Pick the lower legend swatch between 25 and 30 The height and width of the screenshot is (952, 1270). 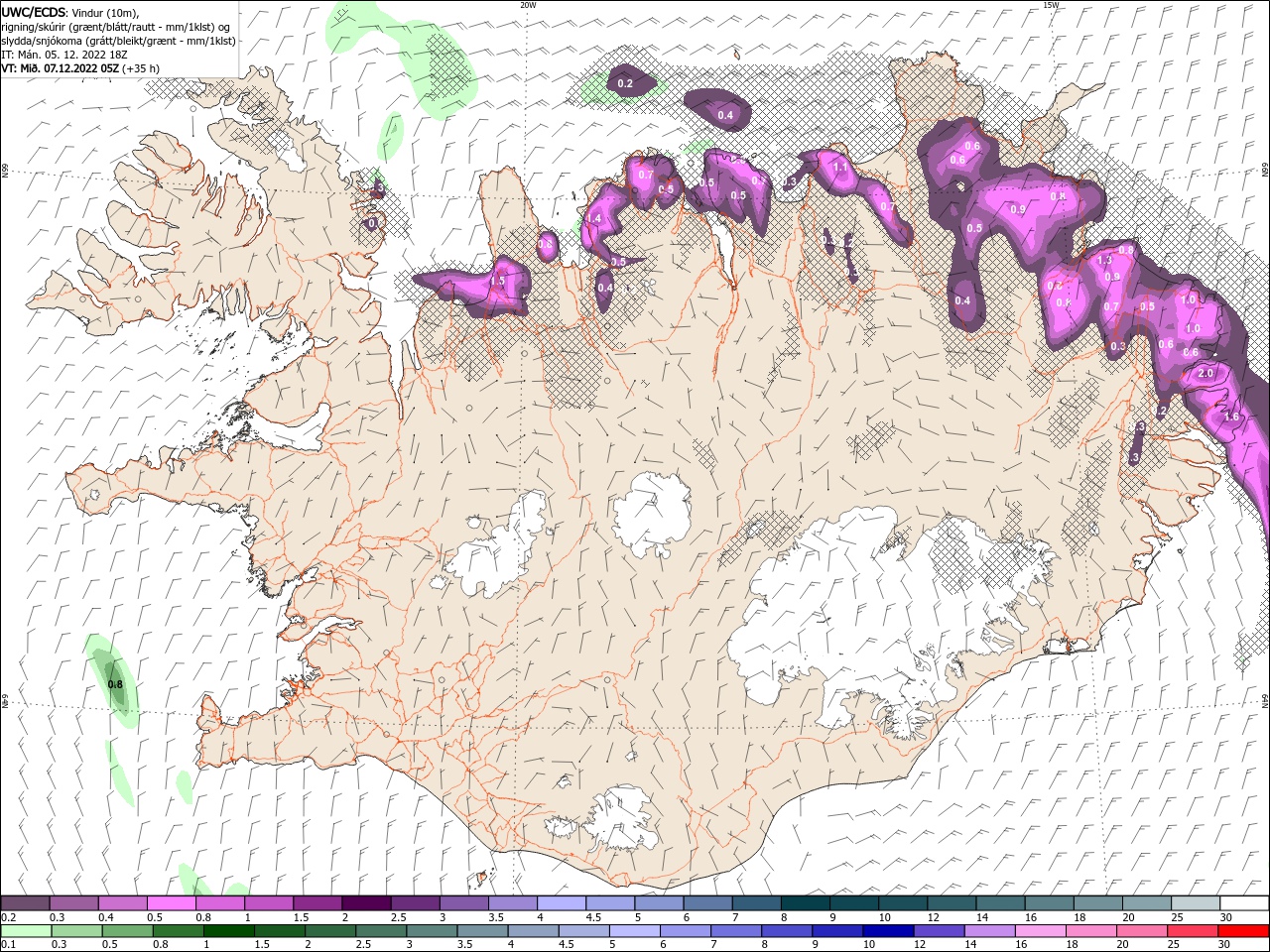coord(1194,931)
